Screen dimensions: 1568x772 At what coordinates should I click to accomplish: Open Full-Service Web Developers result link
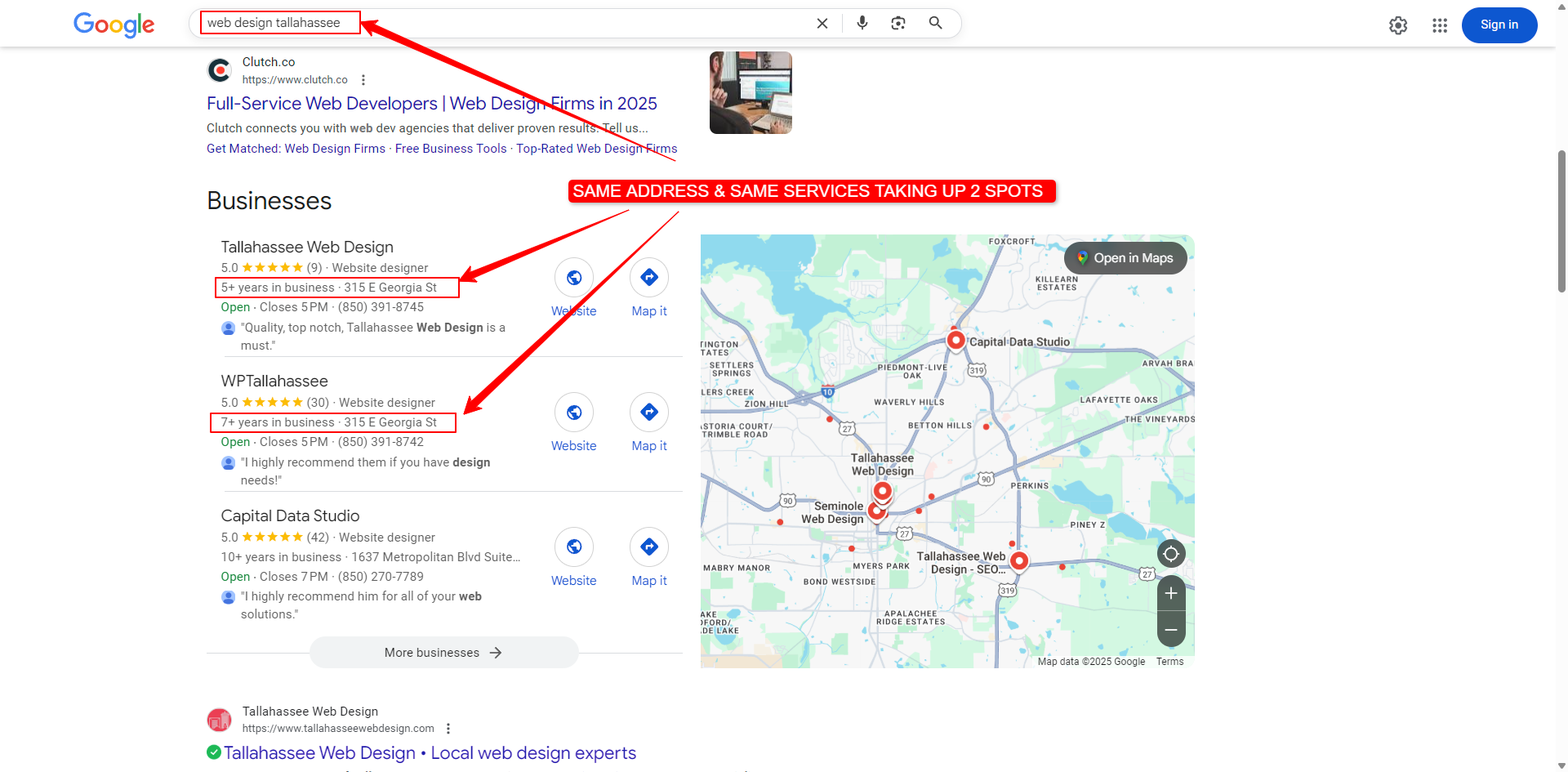point(431,104)
